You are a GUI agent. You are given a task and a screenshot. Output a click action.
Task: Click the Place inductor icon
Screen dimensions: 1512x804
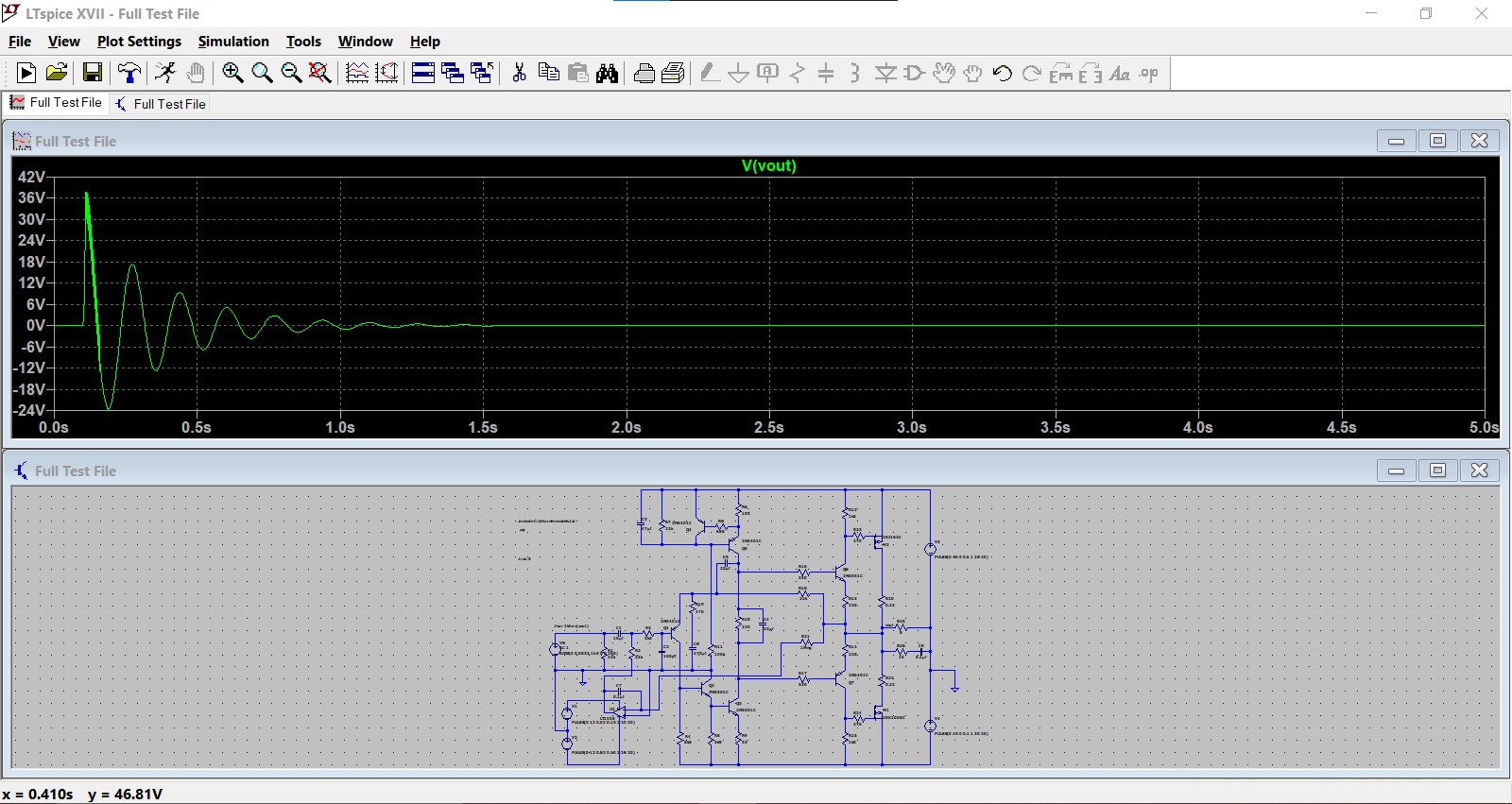855,73
